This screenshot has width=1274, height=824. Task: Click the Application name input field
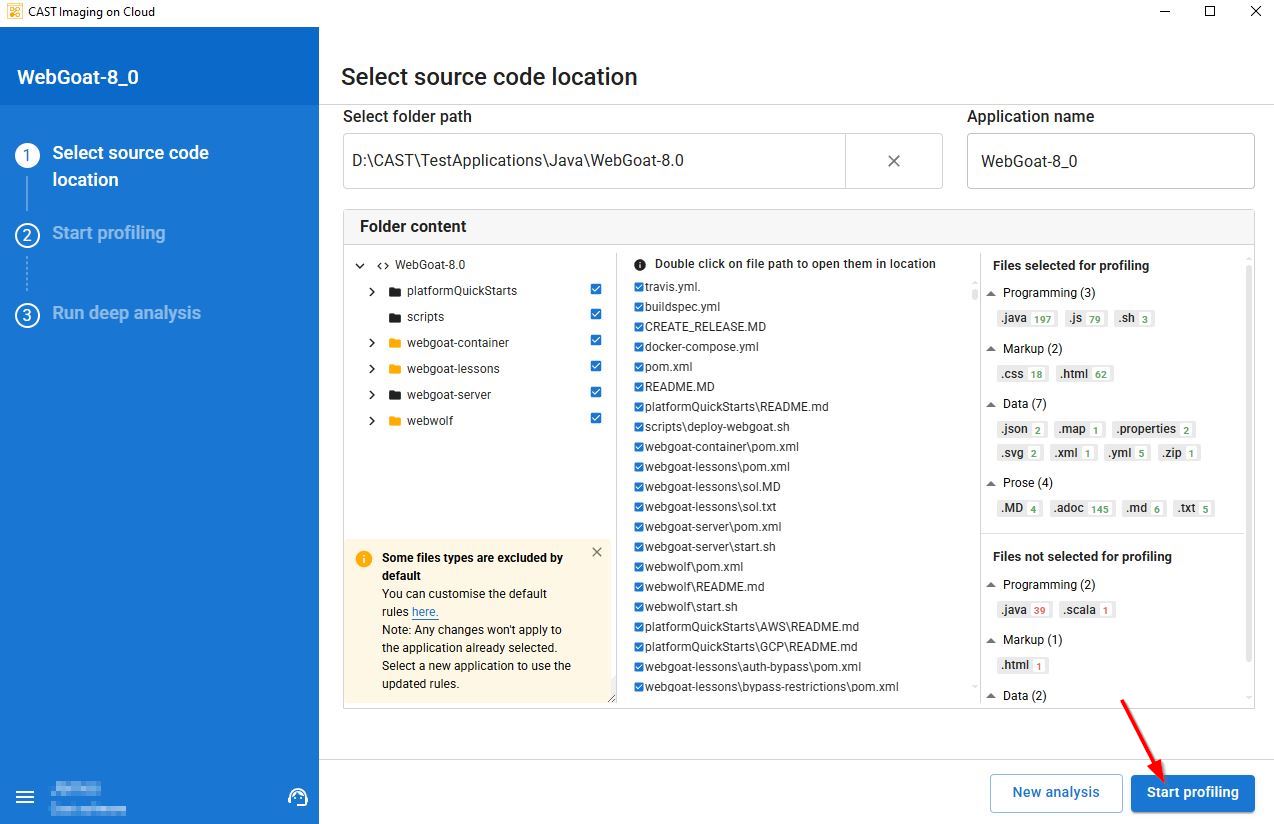[x=1110, y=161]
